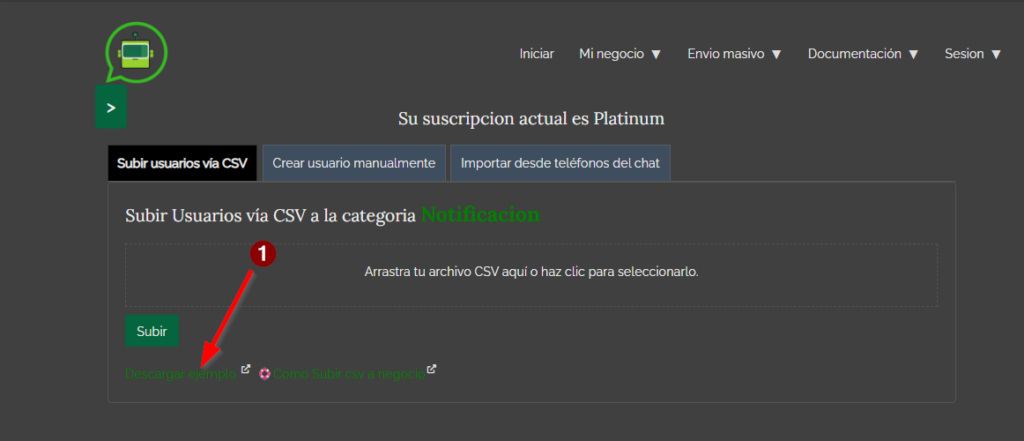The image size is (1024, 441).
Task: Click the triangle arrow beside Sesion
Action: (x=996, y=54)
